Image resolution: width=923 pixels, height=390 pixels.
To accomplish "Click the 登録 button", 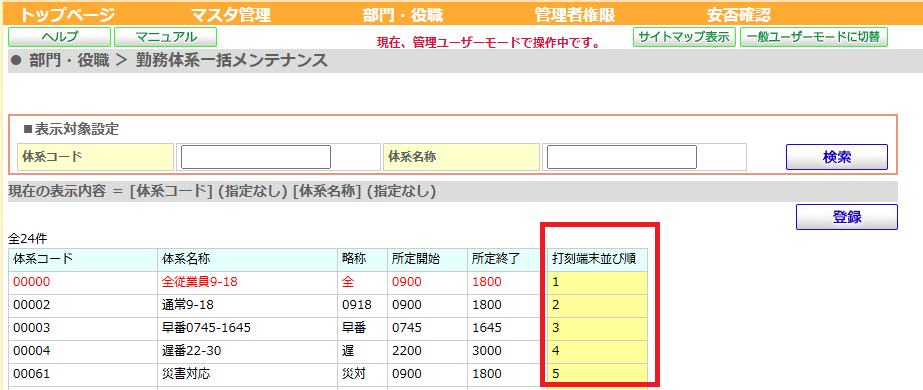I will [846, 217].
